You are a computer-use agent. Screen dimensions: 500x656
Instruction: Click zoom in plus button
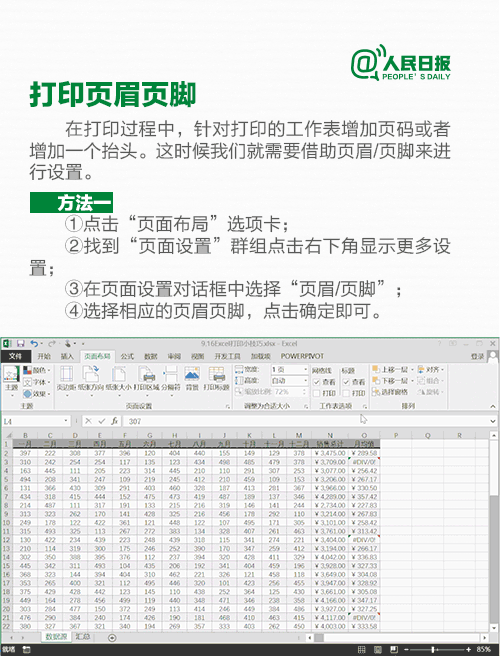tap(469, 650)
